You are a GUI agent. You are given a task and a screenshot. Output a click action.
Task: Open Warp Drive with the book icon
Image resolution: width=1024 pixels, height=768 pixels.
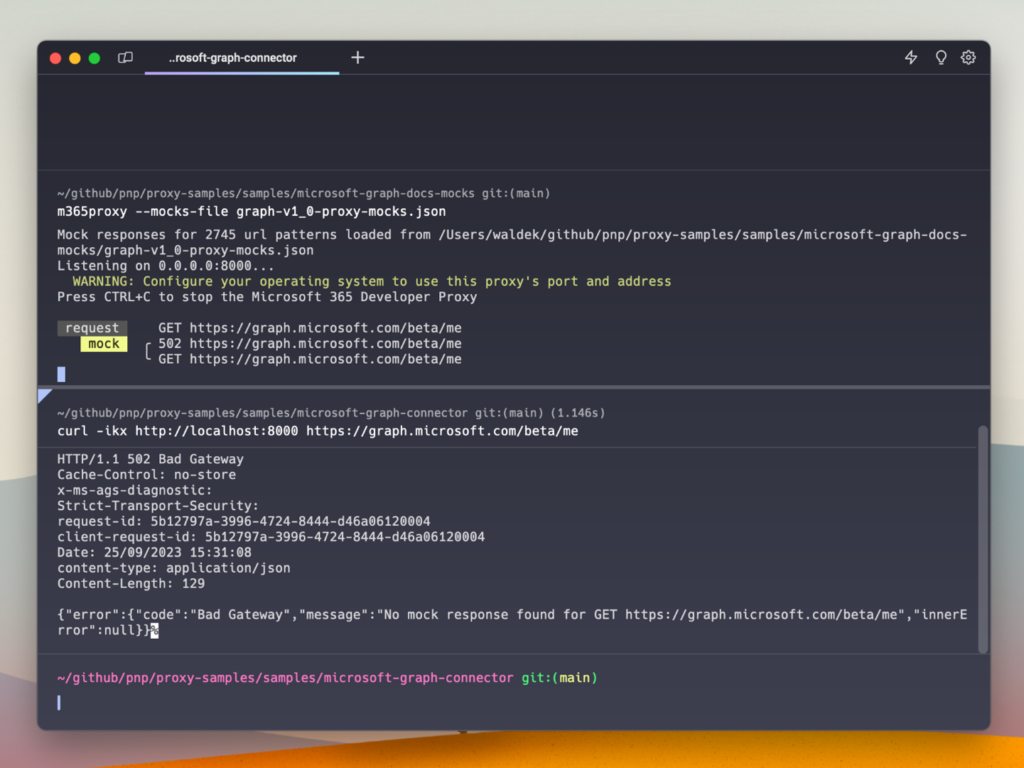[x=125, y=57]
